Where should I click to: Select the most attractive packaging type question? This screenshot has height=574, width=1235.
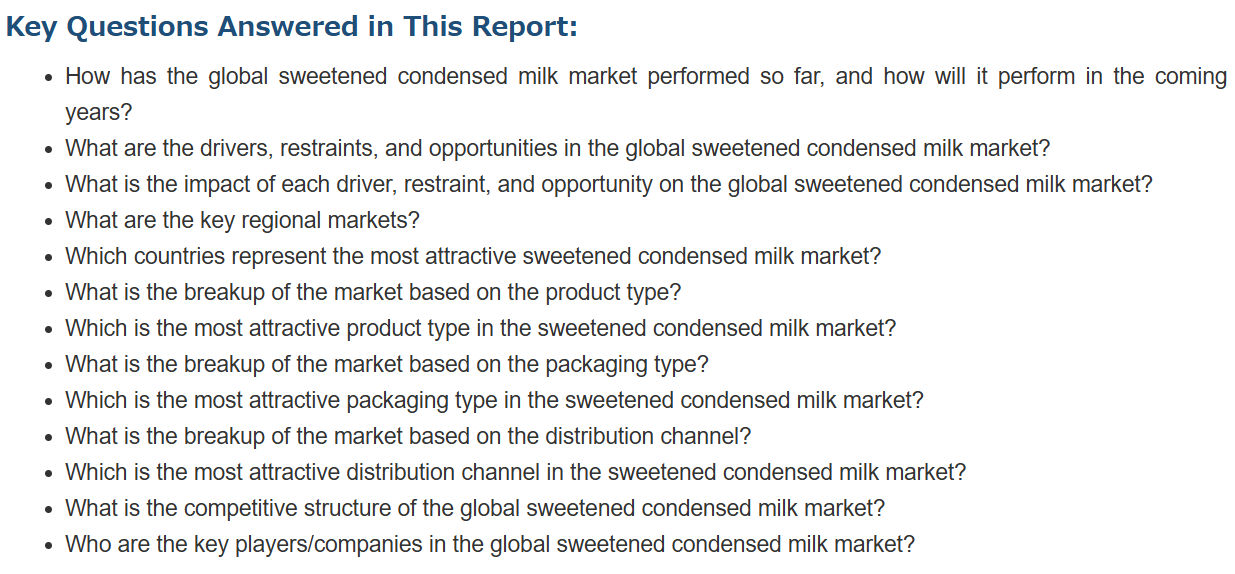click(494, 400)
